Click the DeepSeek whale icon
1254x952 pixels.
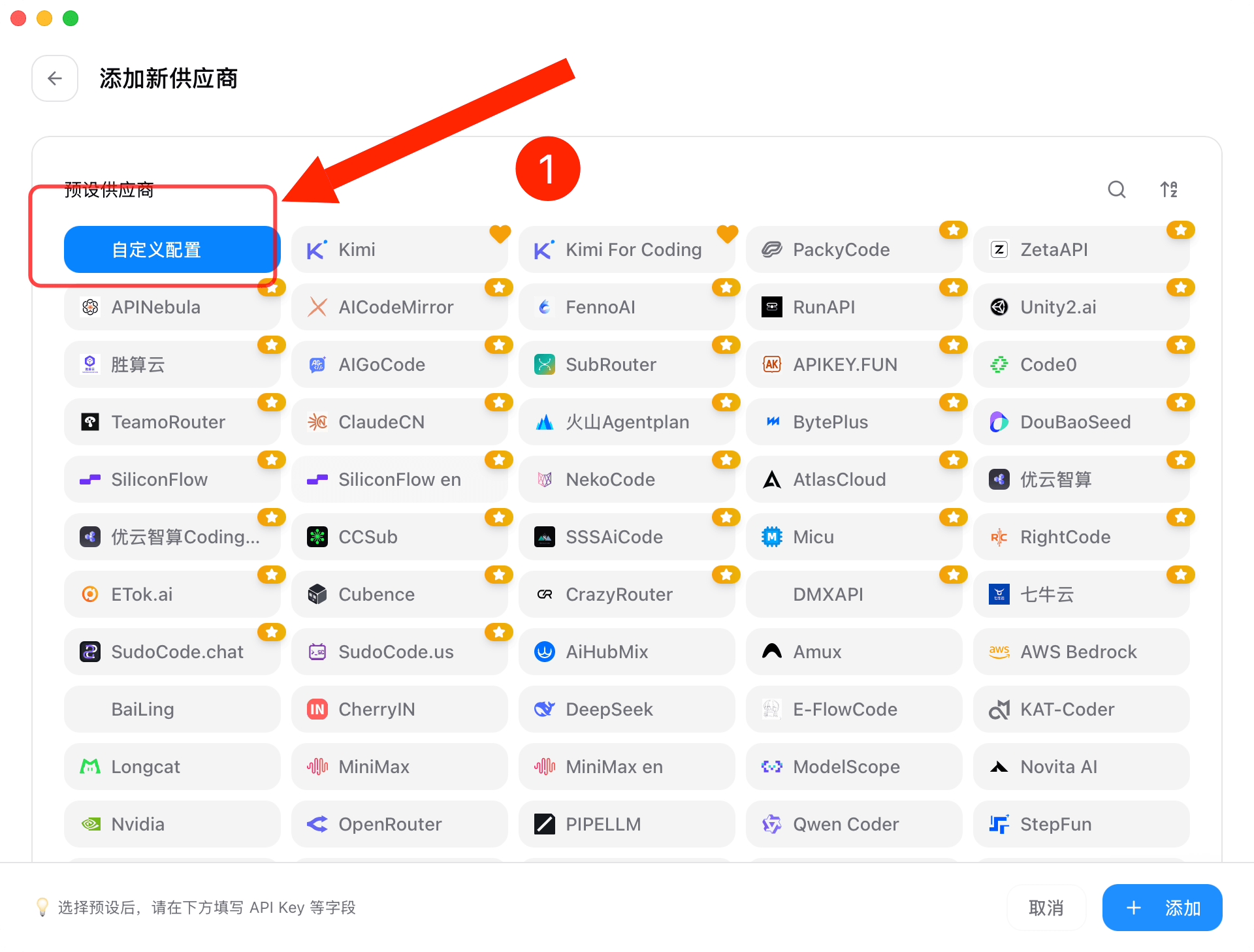coord(545,709)
